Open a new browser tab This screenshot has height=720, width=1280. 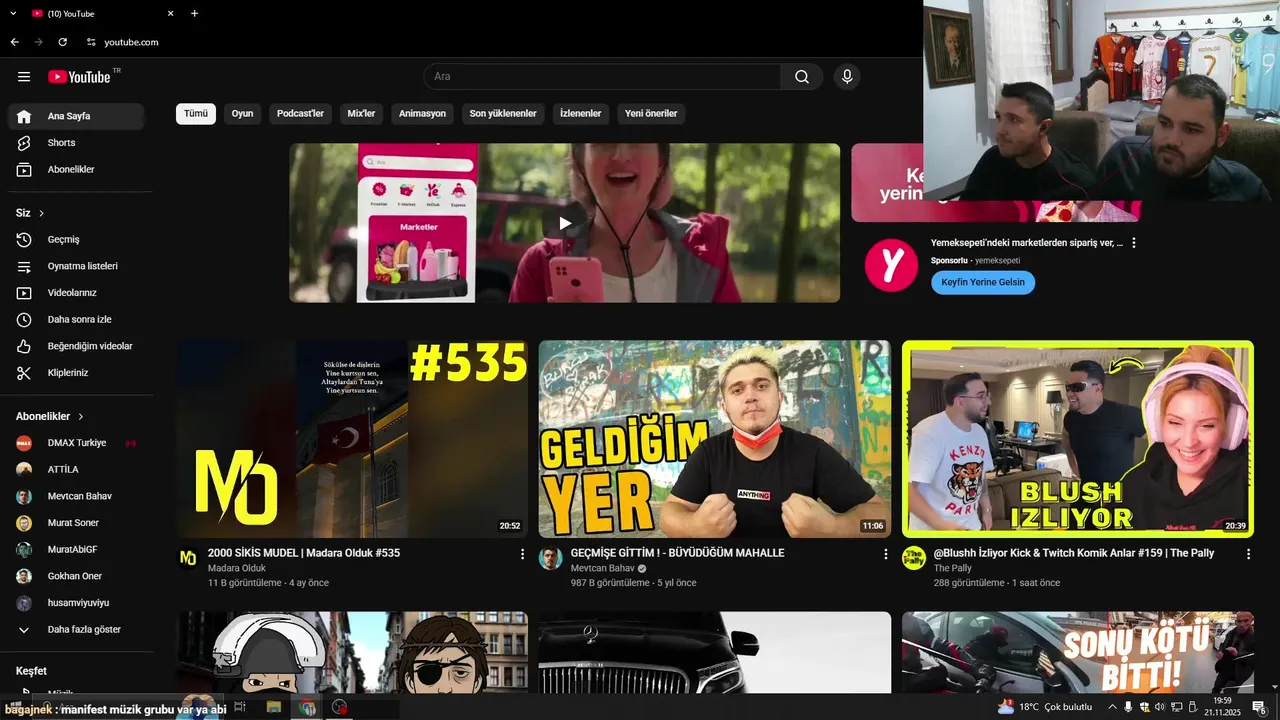click(195, 13)
